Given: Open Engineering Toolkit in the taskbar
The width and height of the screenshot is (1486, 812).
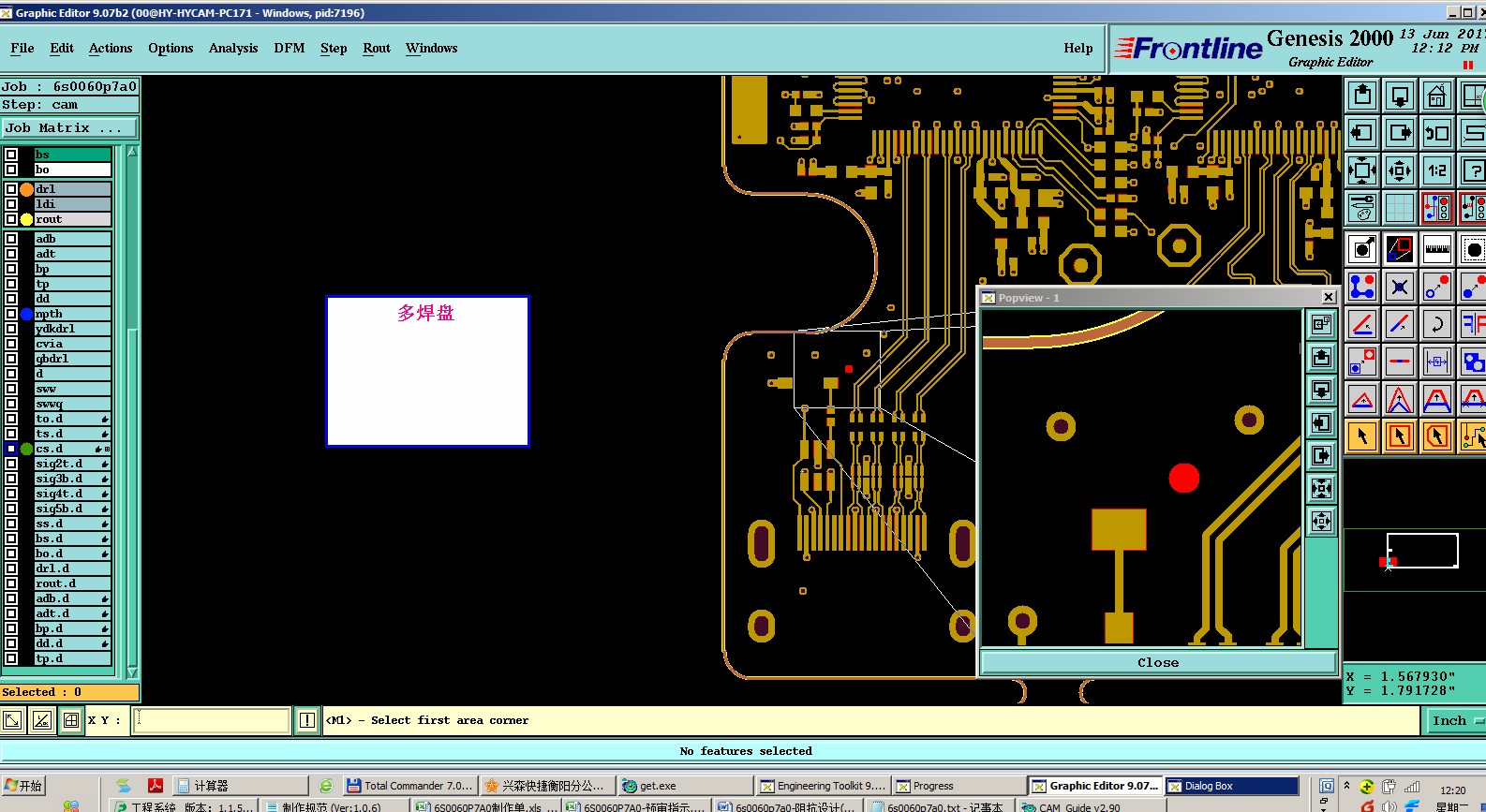Looking at the screenshot, I should pos(823,786).
